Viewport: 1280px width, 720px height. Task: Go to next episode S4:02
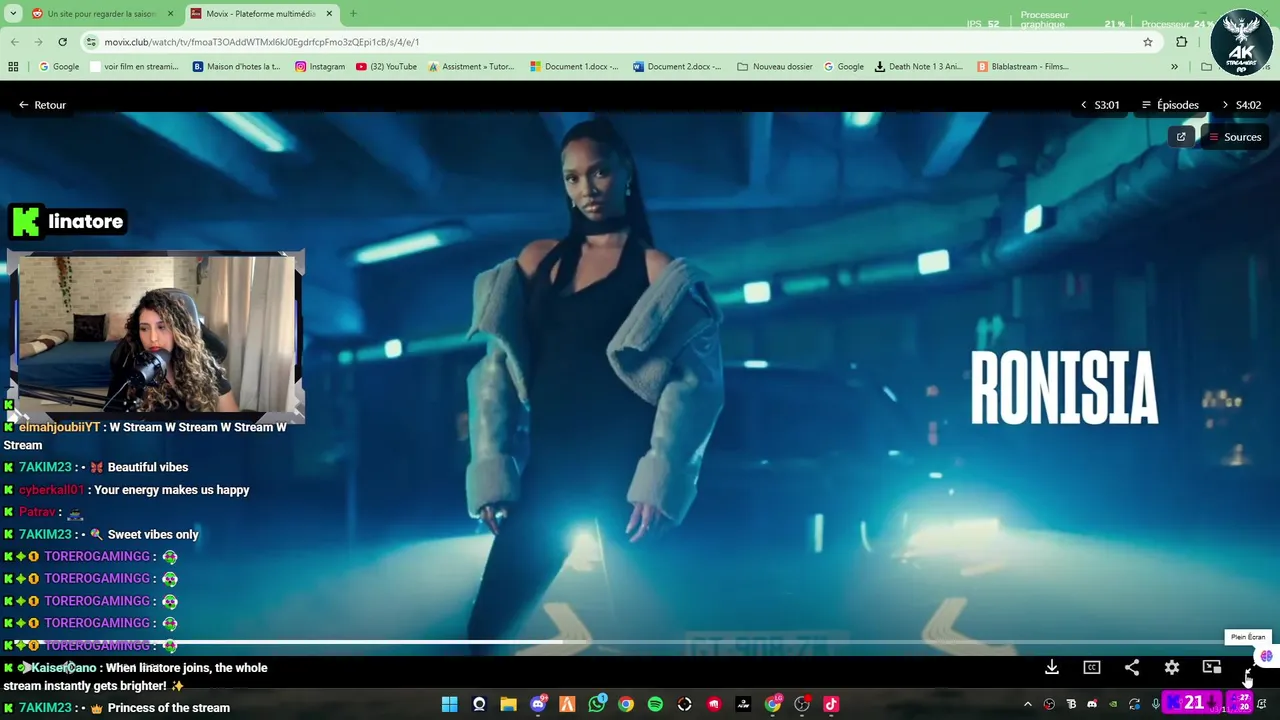[x=1241, y=105]
